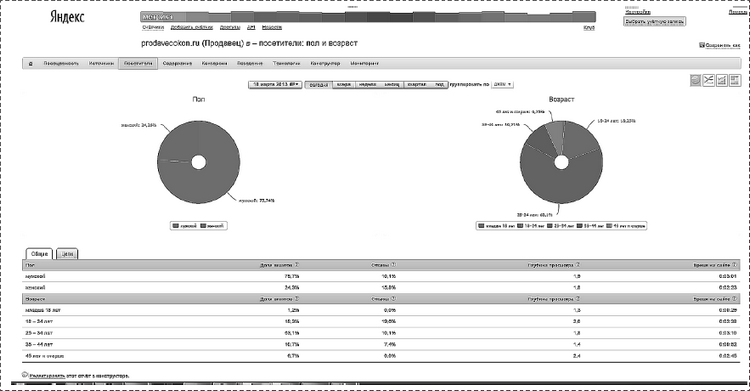Select the pie chart view icon
Viewport: 750px width, 391px height.
click(695, 80)
